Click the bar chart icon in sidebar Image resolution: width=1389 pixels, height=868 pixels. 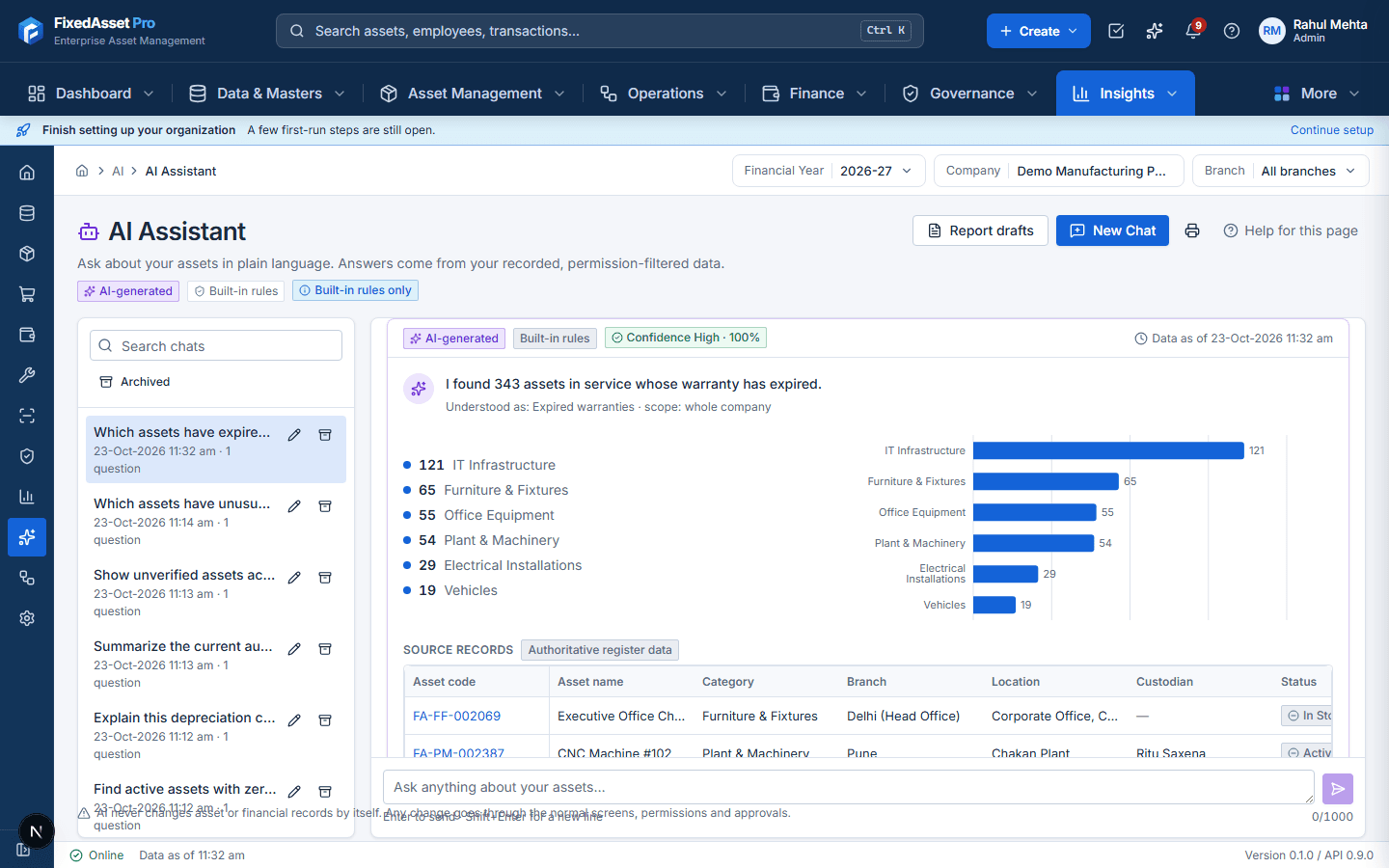click(x=27, y=497)
